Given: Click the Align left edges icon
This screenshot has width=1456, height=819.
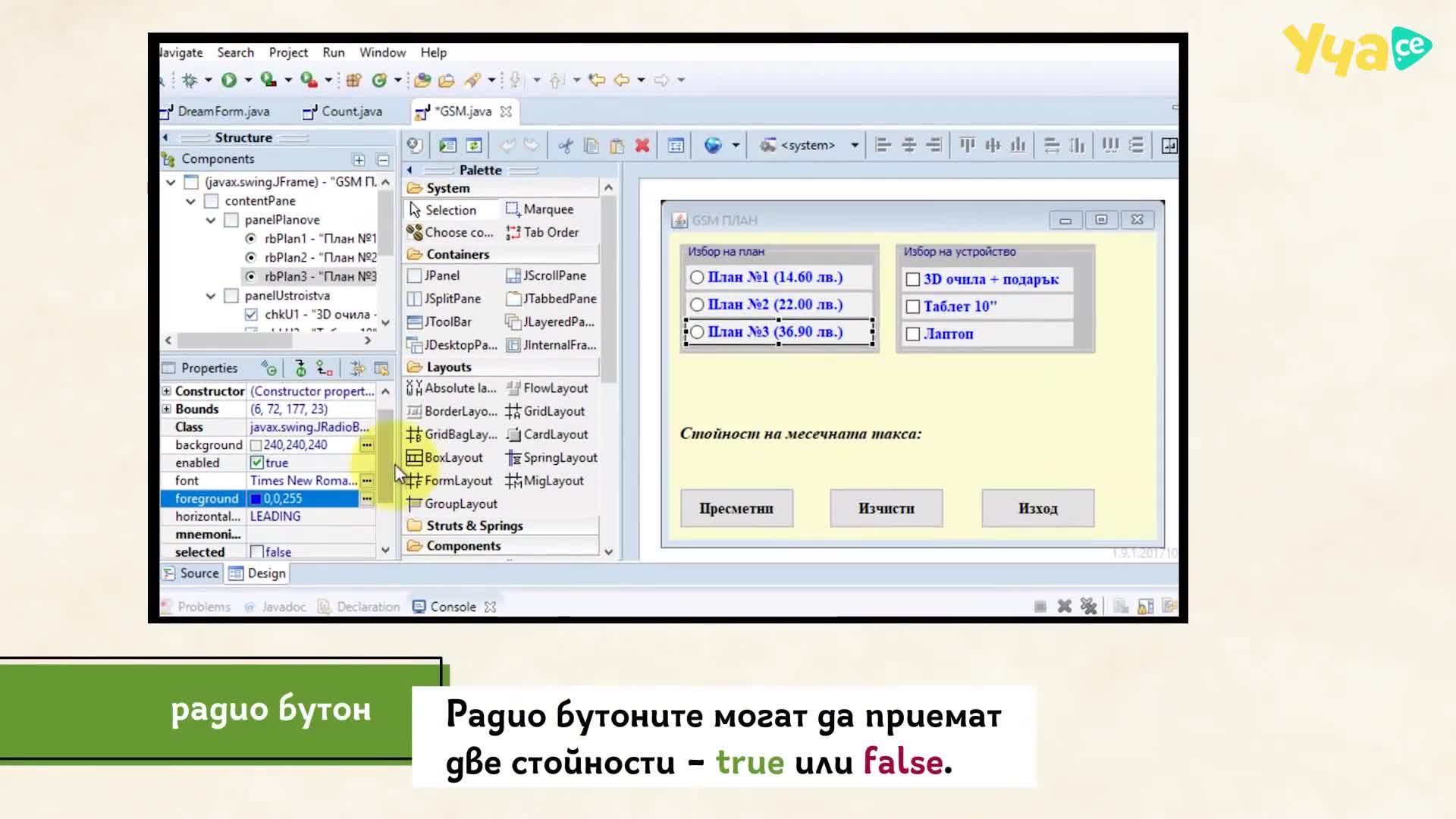Looking at the screenshot, I should 883,145.
